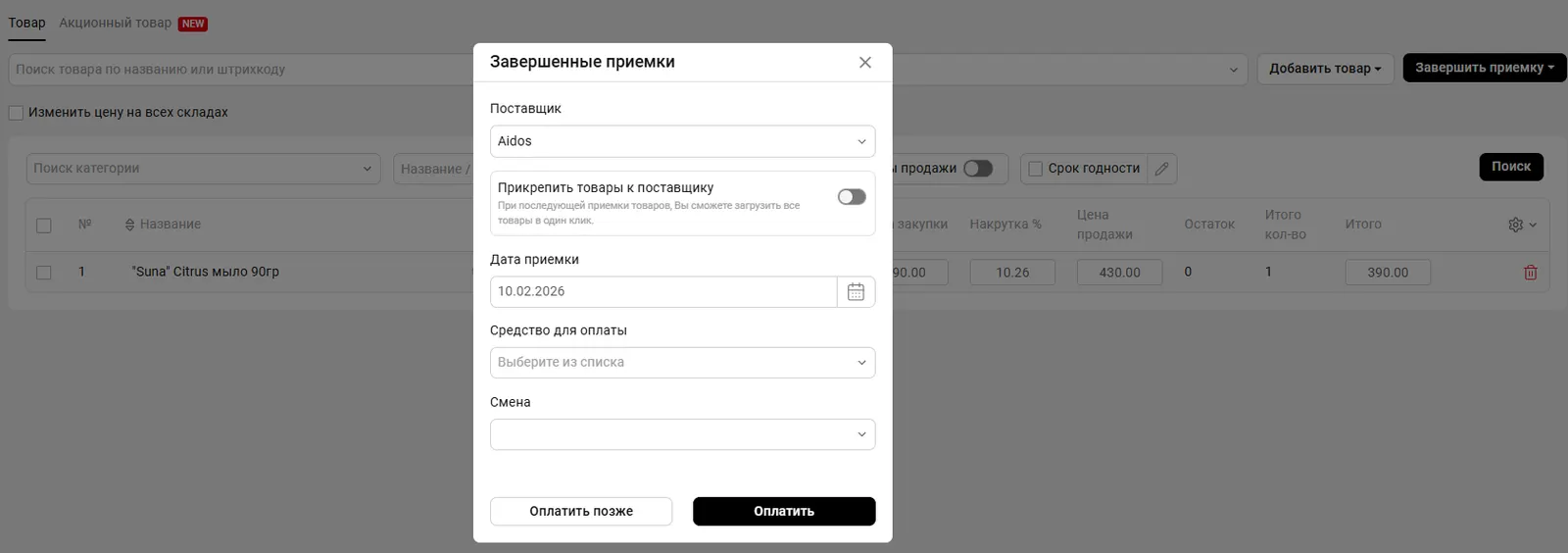Open the Поиск категории dropdown
Image resolution: width=1568 pixels, height=553 pixels.
pos(203,169)
